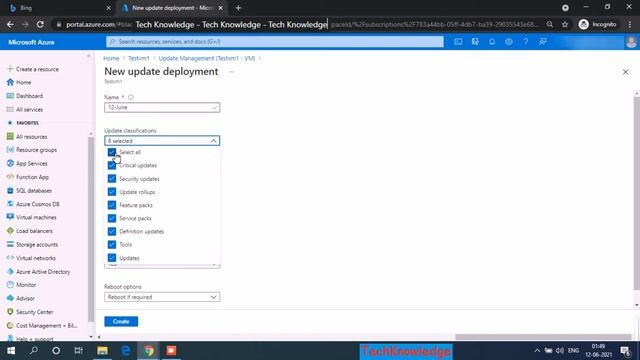
Task: Uncheck the Tools checkbox
Action: tap(112, 244)
